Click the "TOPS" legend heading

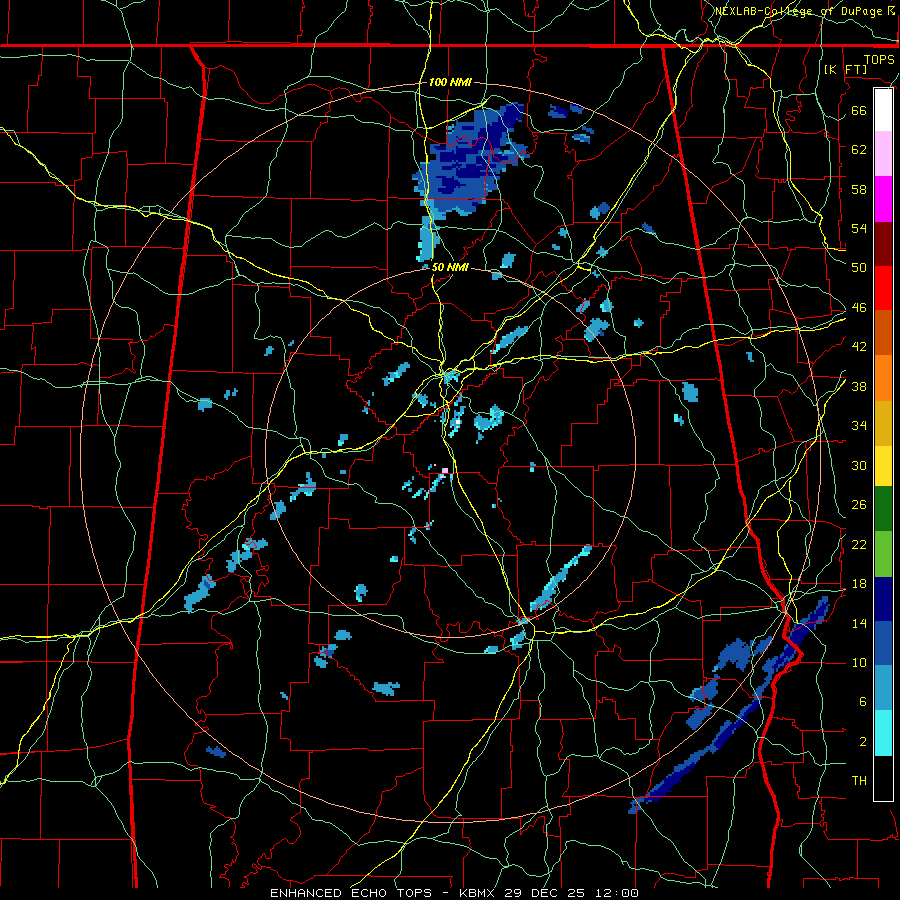[x=879, y=59]
